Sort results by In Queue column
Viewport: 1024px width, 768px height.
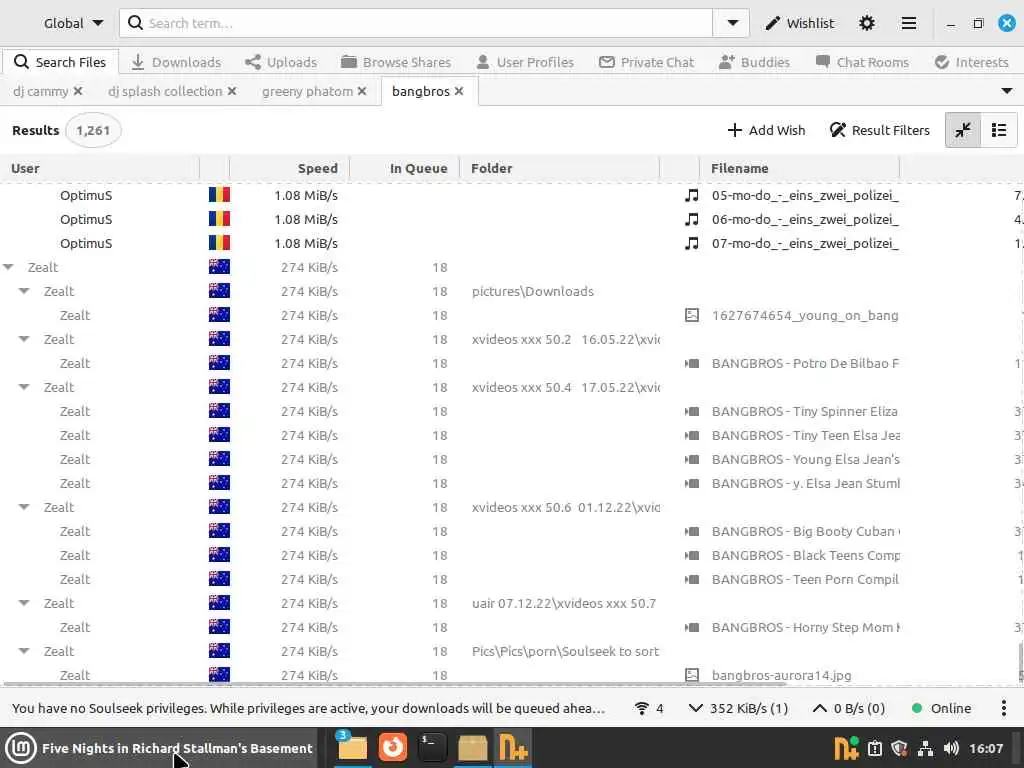pos(405,168)
